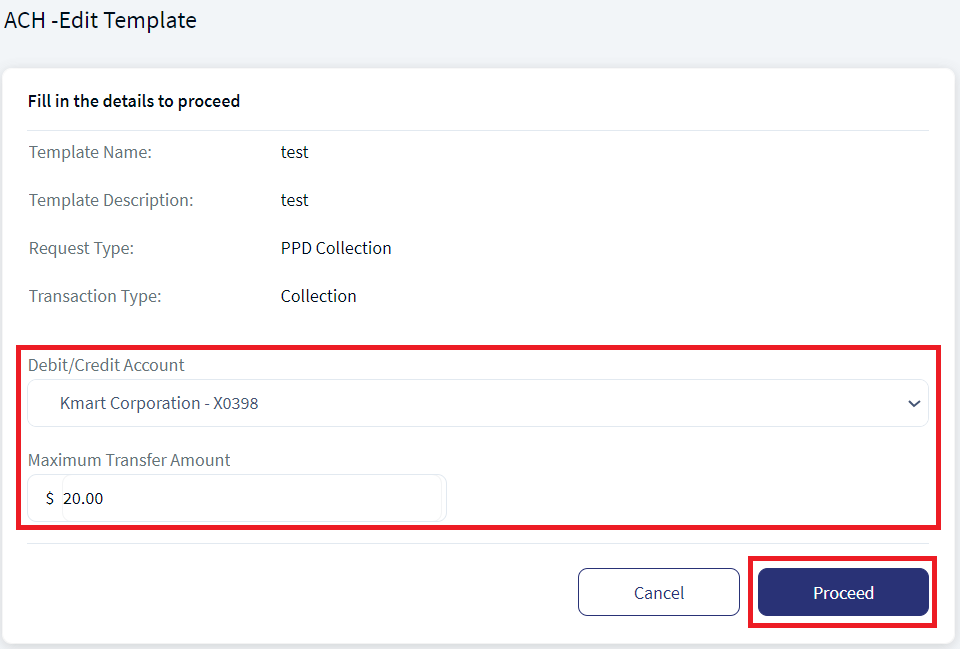Open the Debit/Credit Account combo box

(478, 403)
